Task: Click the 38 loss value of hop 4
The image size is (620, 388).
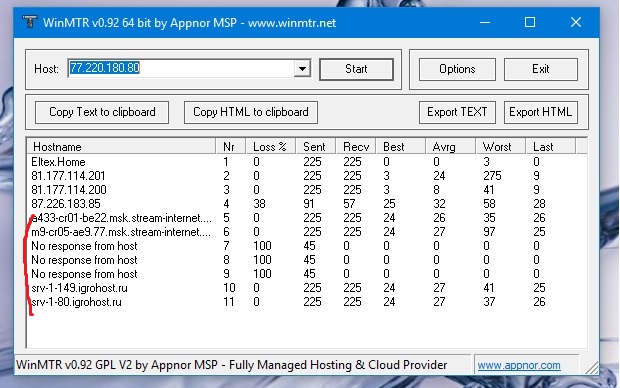Action: coord(259,204)
